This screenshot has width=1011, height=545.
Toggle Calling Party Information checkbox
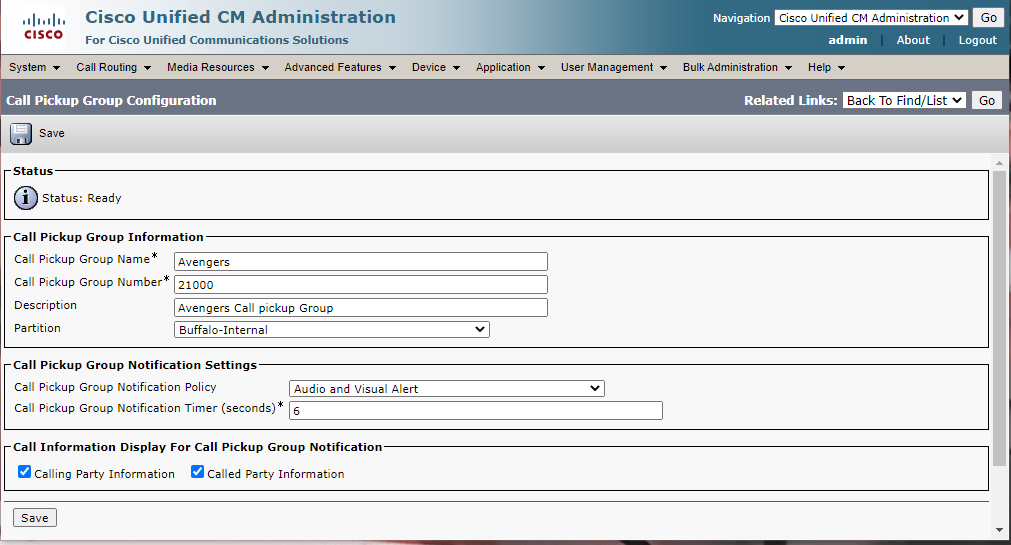point(25,471)
